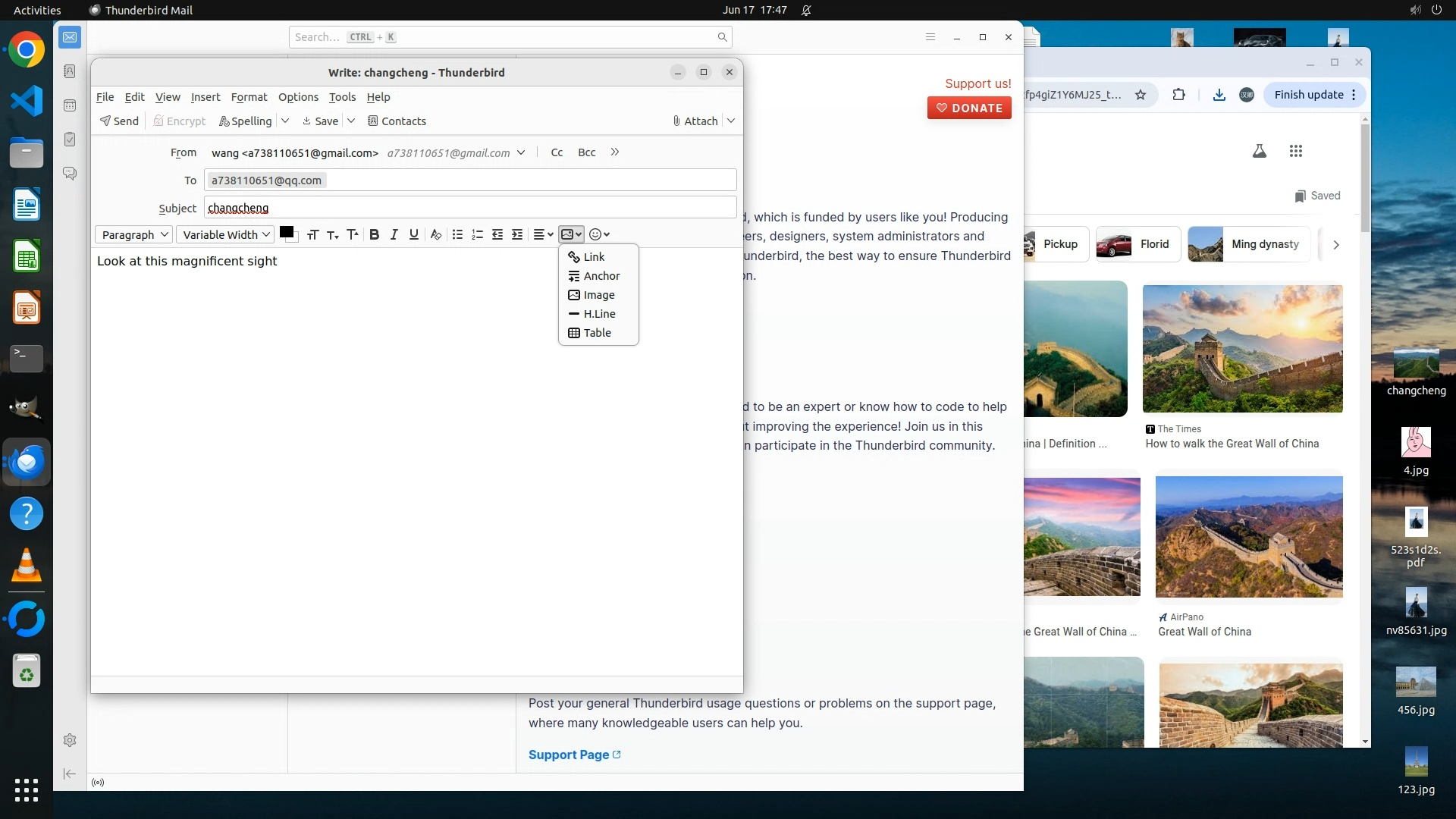The height and width of the screenshot is (819, 1456).
Task: Open the Variable Width font dropdown
Action: [x=225, y=235]
